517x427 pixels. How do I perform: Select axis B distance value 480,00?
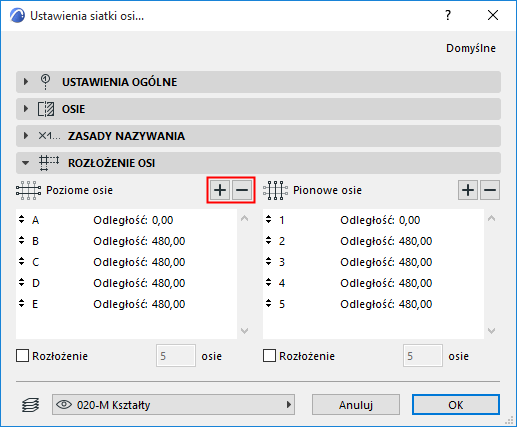click(x=169, y=241)
